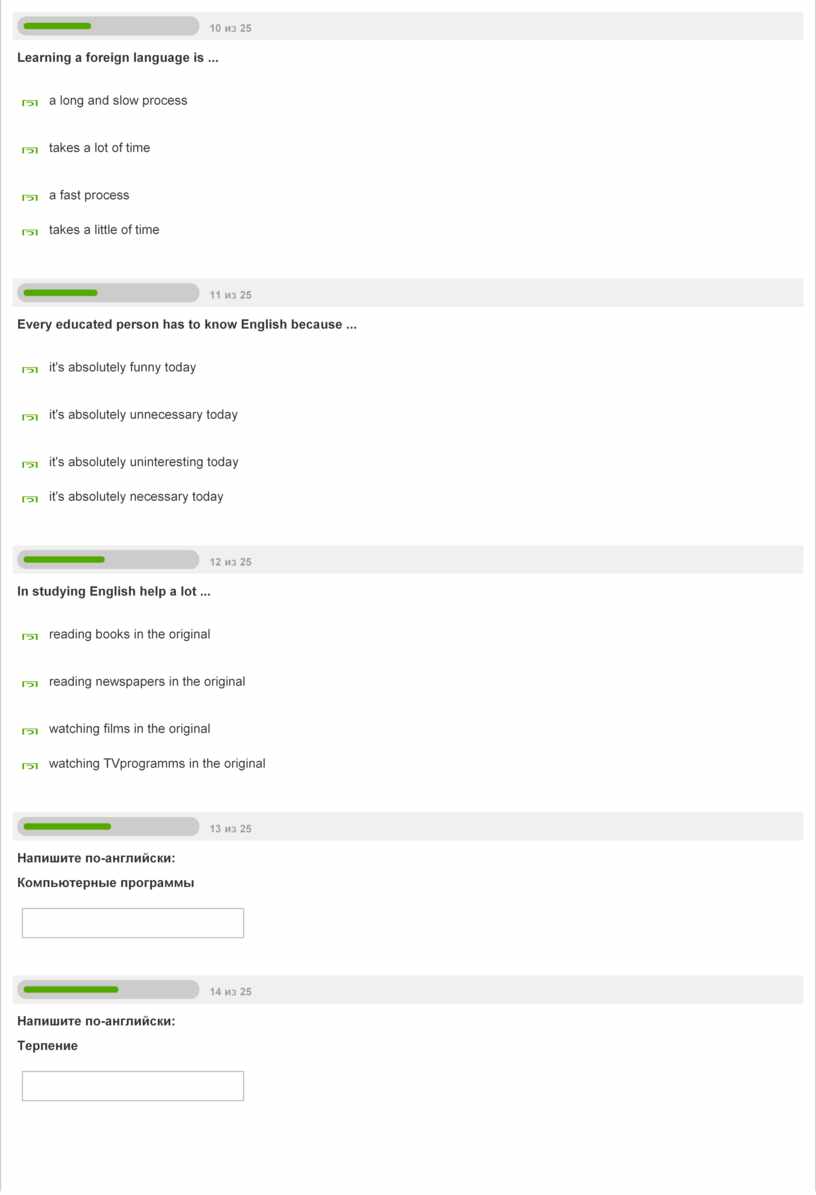This screenshot has height=1195, width=816.
Task: Select 'it's absolutely funny today' checkbox
Action: 30,369
